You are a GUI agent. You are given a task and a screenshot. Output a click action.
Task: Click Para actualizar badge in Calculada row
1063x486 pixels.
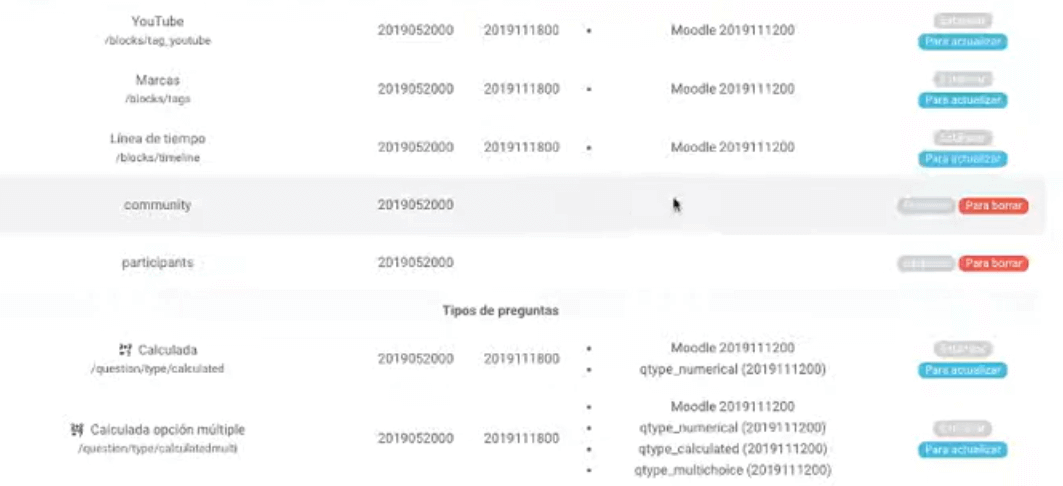(x=963, y=371)
